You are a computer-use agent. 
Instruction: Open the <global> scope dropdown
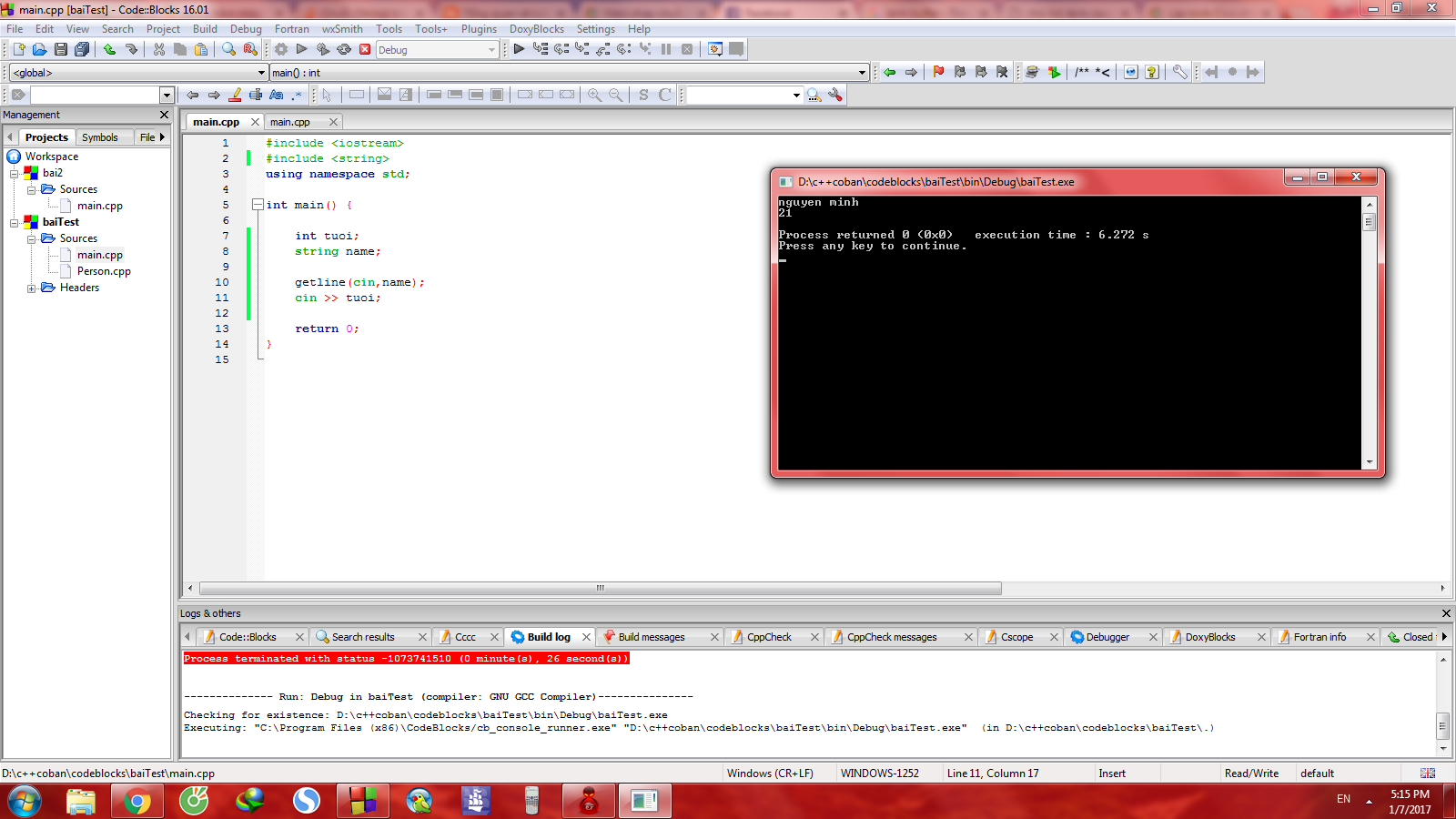[x=261, y=73]
